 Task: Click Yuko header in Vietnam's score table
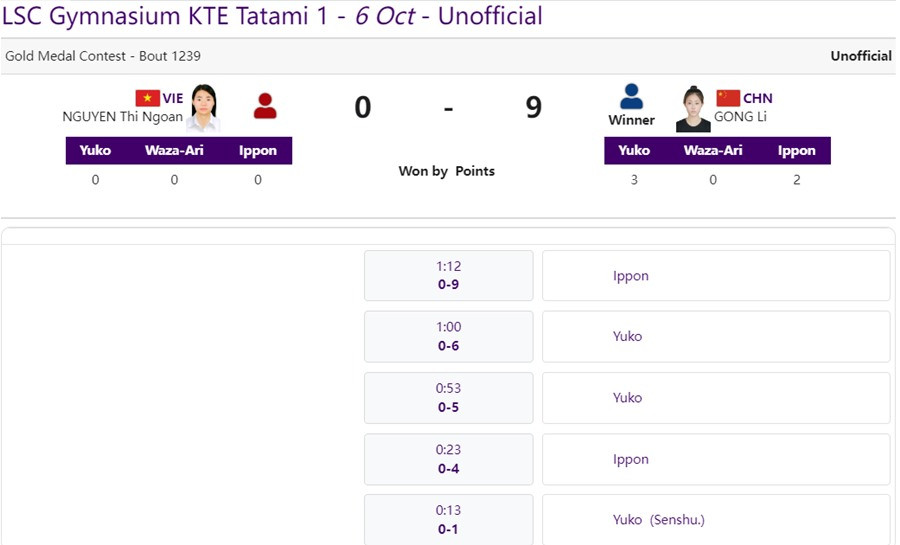[x=95, y=151]
